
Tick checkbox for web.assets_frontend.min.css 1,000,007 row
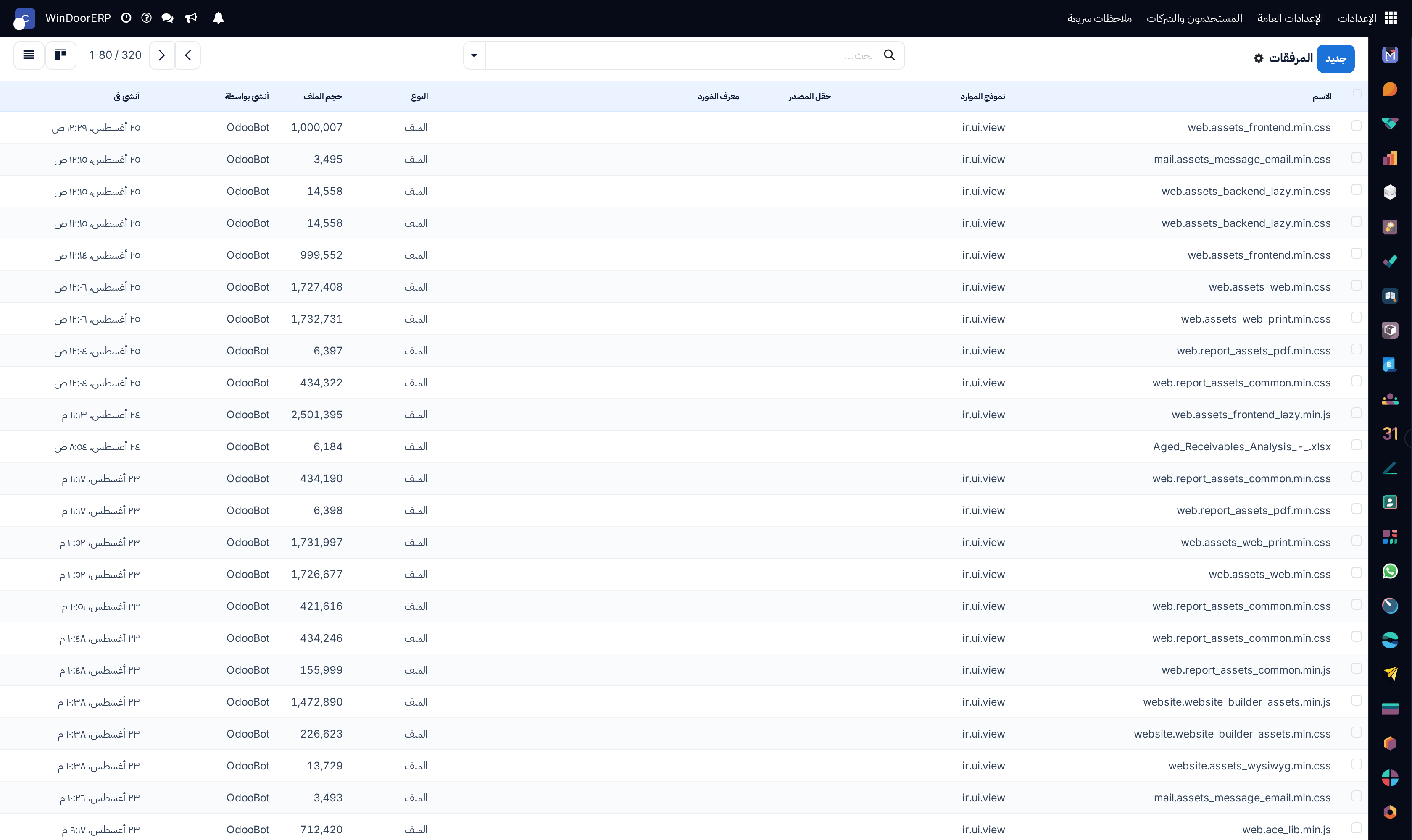pyautogui.click(x=1357, y=126)
